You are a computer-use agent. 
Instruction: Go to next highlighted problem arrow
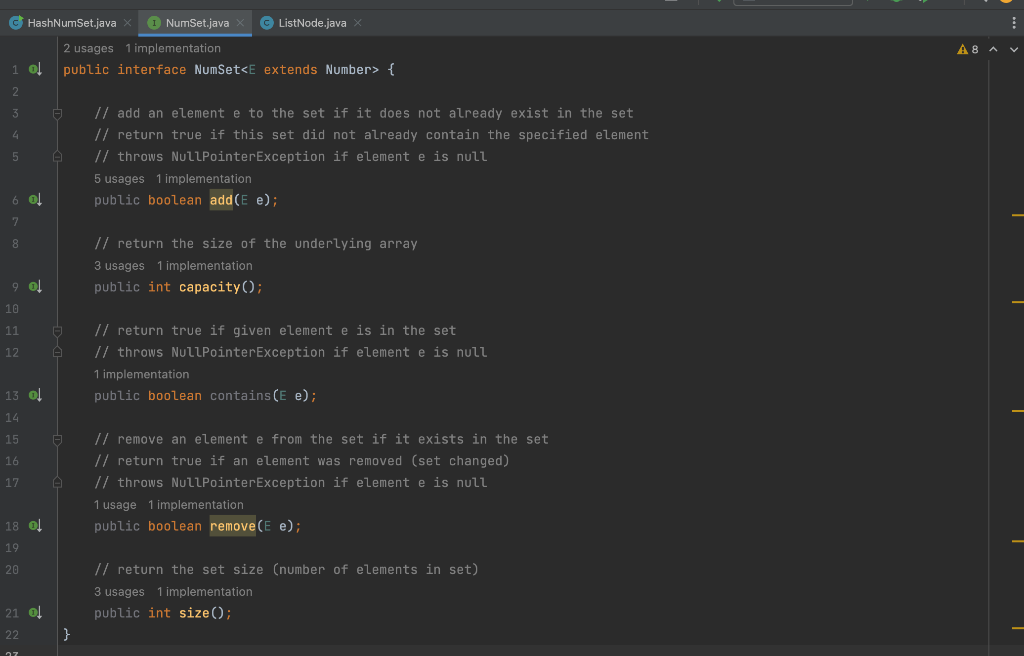pyautogui.click(x=1014, y=49)
